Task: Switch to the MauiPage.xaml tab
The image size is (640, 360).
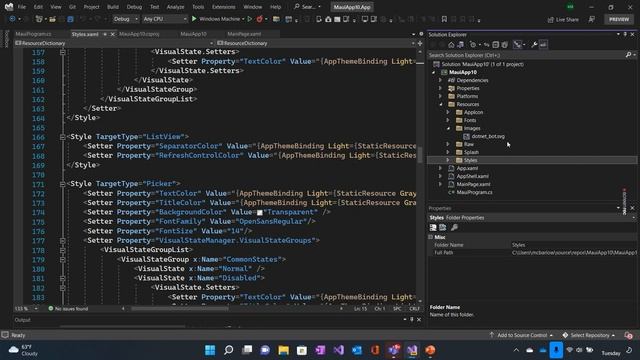Action: pyautogui.click(x=244, y=34)
